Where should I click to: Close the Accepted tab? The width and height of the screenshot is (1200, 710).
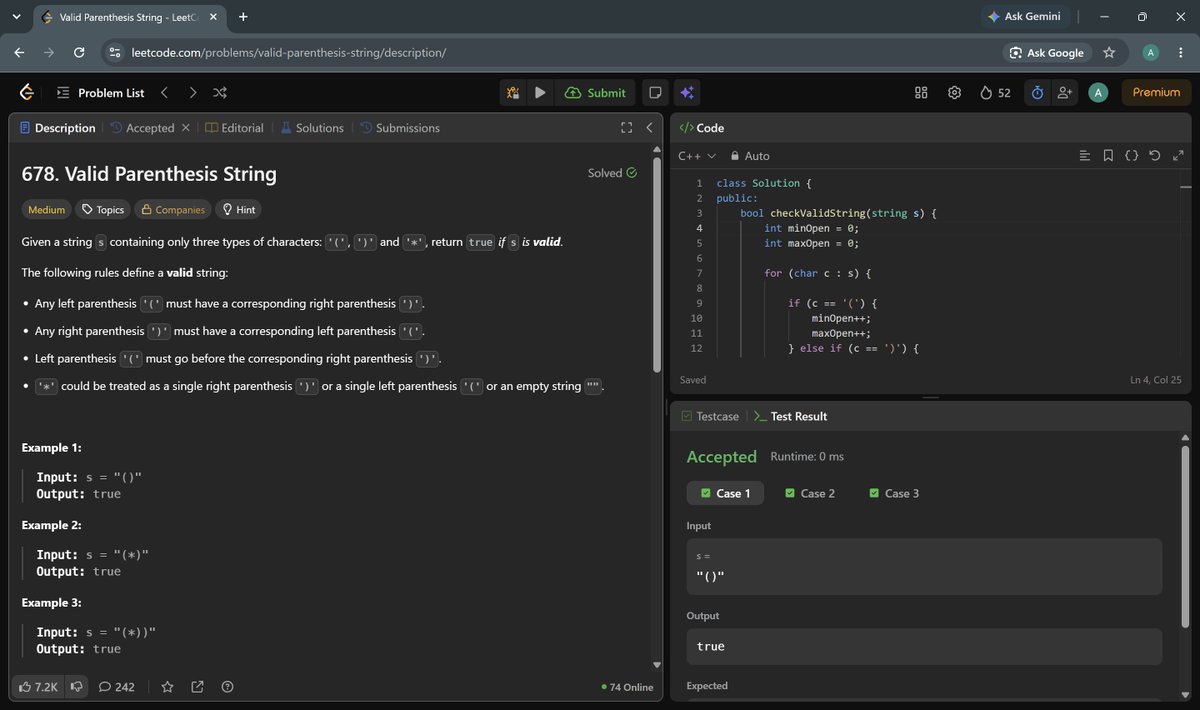point(184,128)
